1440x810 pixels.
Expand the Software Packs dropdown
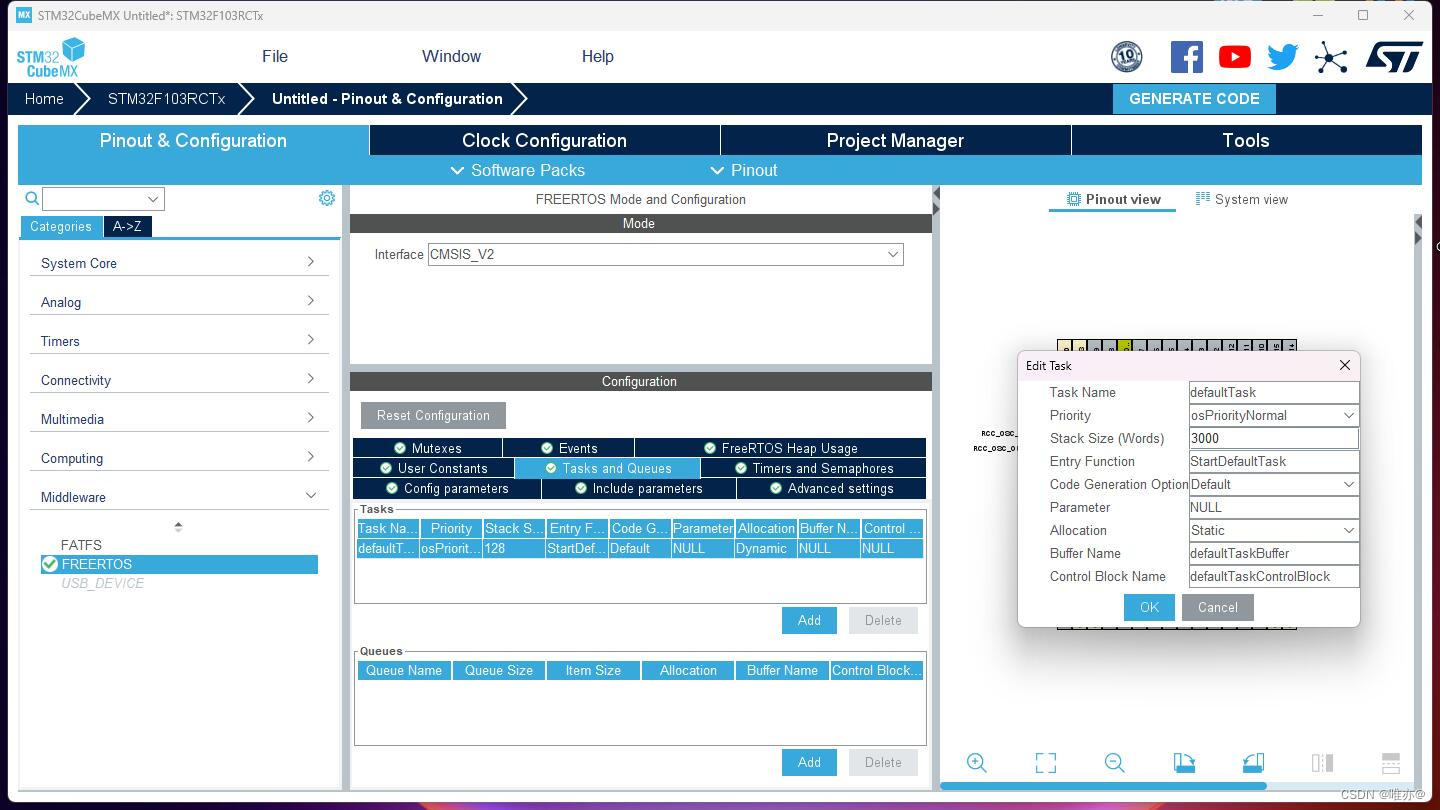pyautogui.click(x=518, y=170)
